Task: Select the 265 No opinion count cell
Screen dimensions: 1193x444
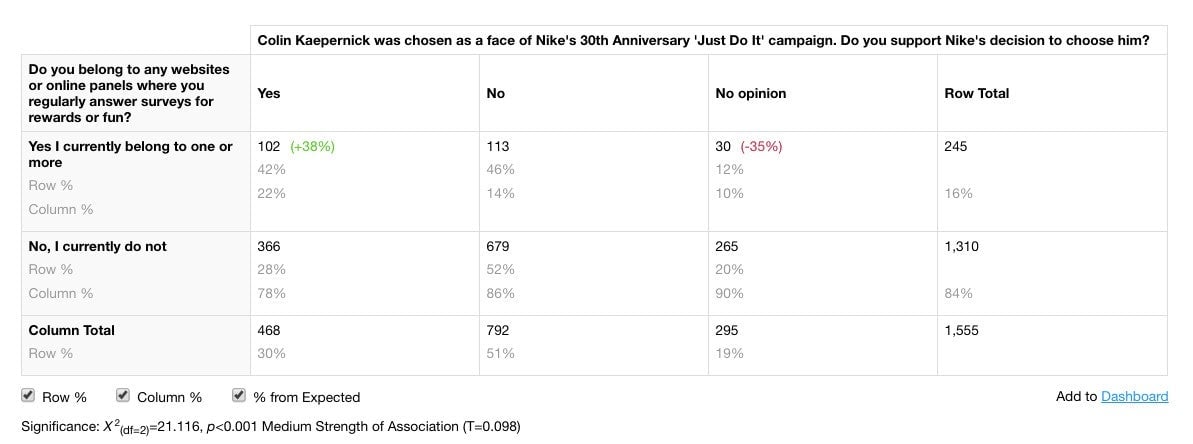Action: (x=727, y=246)
